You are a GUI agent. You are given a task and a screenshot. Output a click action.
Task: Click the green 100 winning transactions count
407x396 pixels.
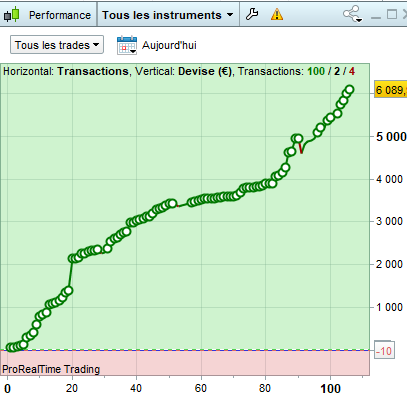click(316, 71)
